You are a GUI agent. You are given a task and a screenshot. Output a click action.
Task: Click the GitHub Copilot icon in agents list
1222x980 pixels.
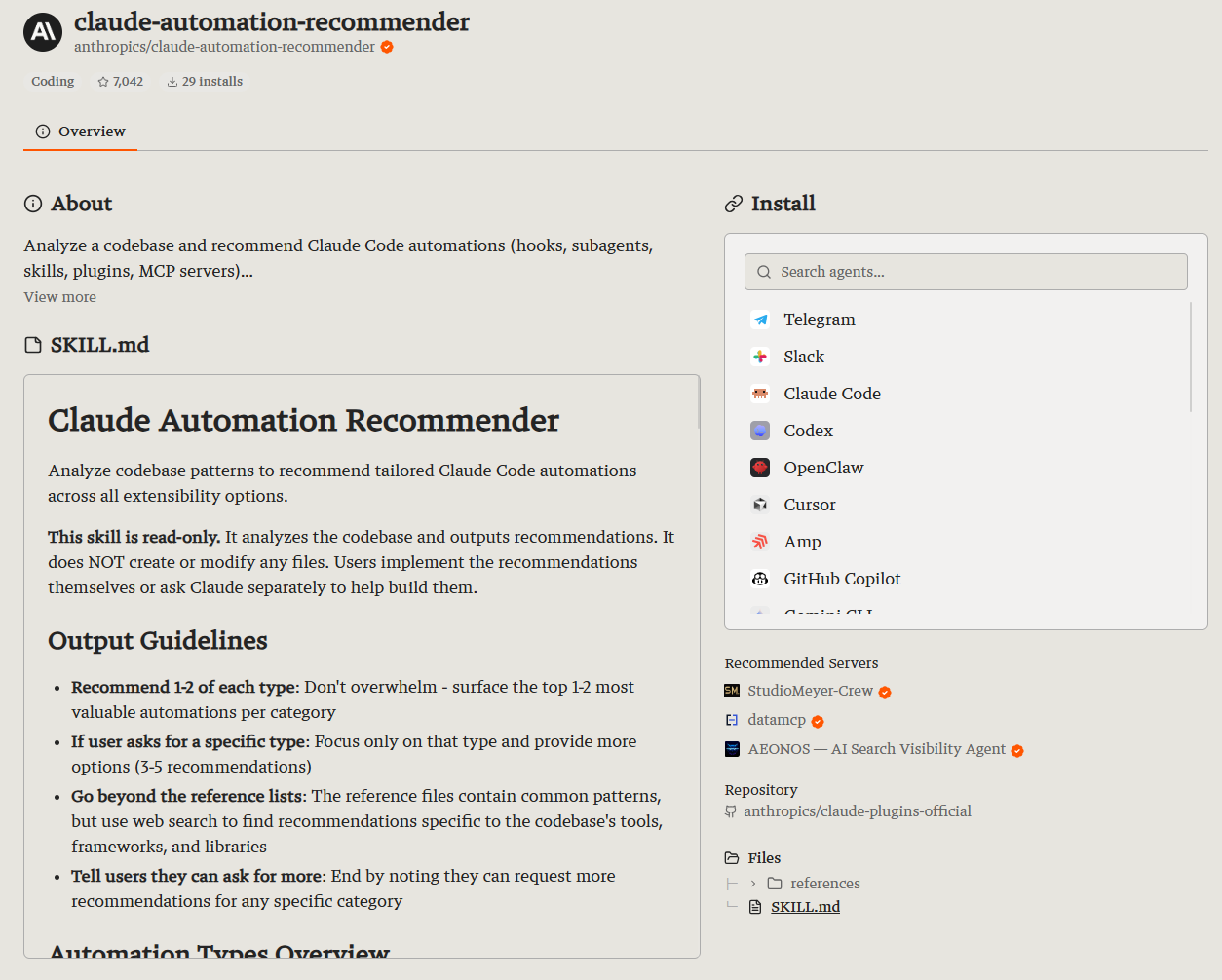pos(760,579)
